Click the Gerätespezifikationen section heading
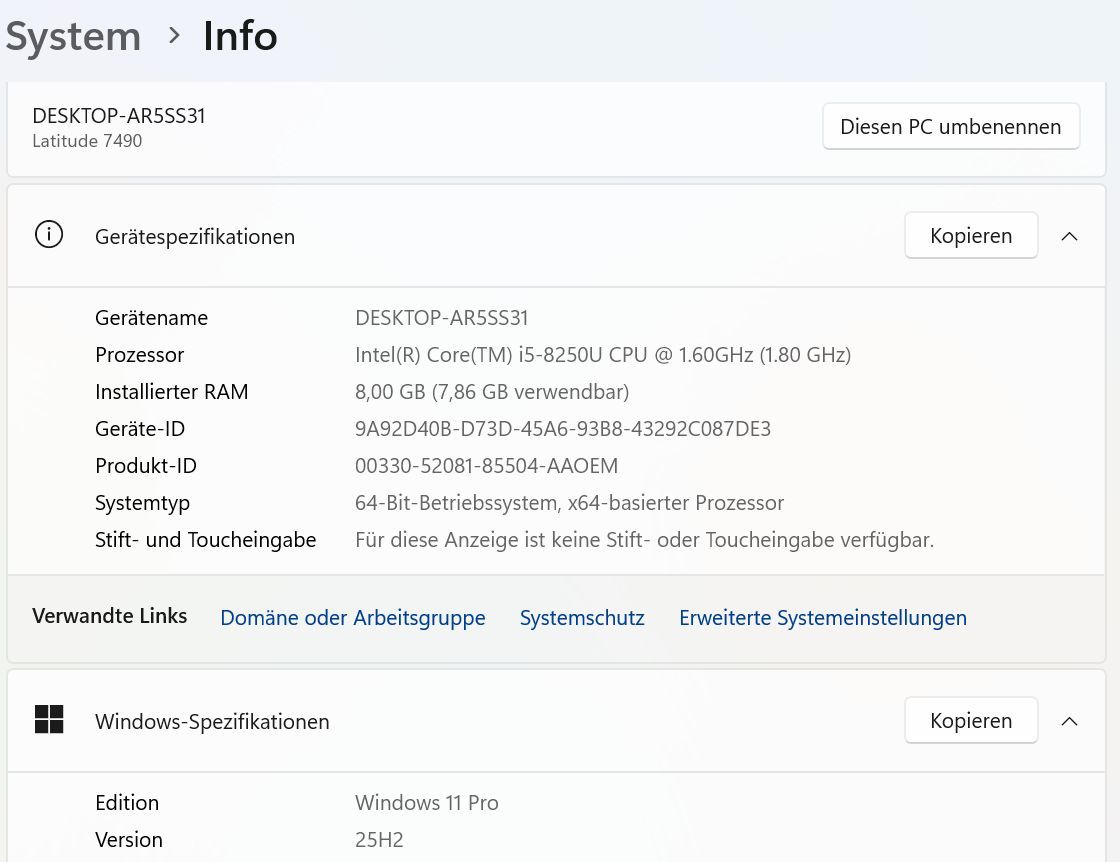The height and width of the screenshot is (862, 1120). pos(195,237)
